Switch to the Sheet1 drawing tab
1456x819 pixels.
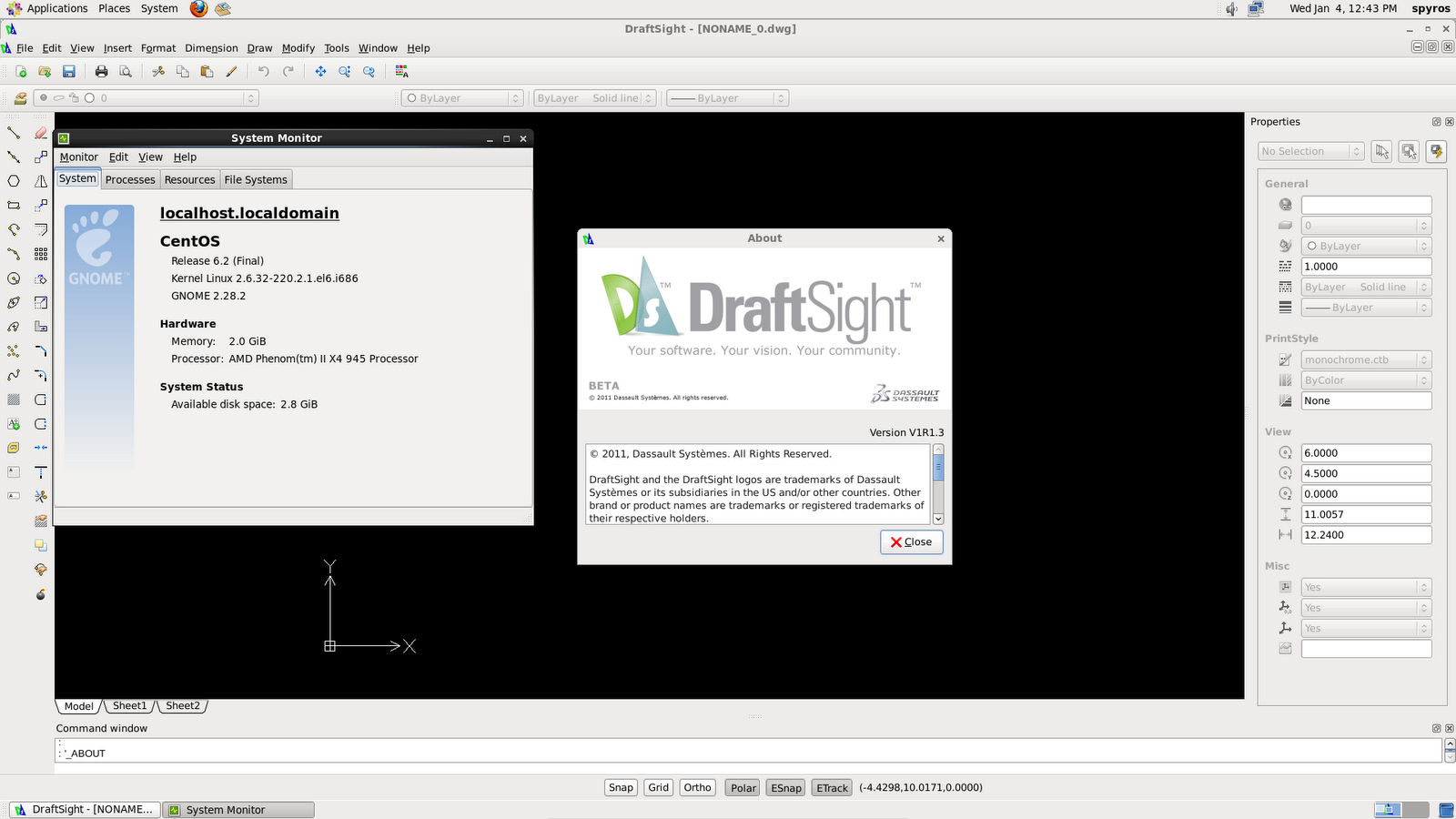pyautogui.click(x=129, y=706)
